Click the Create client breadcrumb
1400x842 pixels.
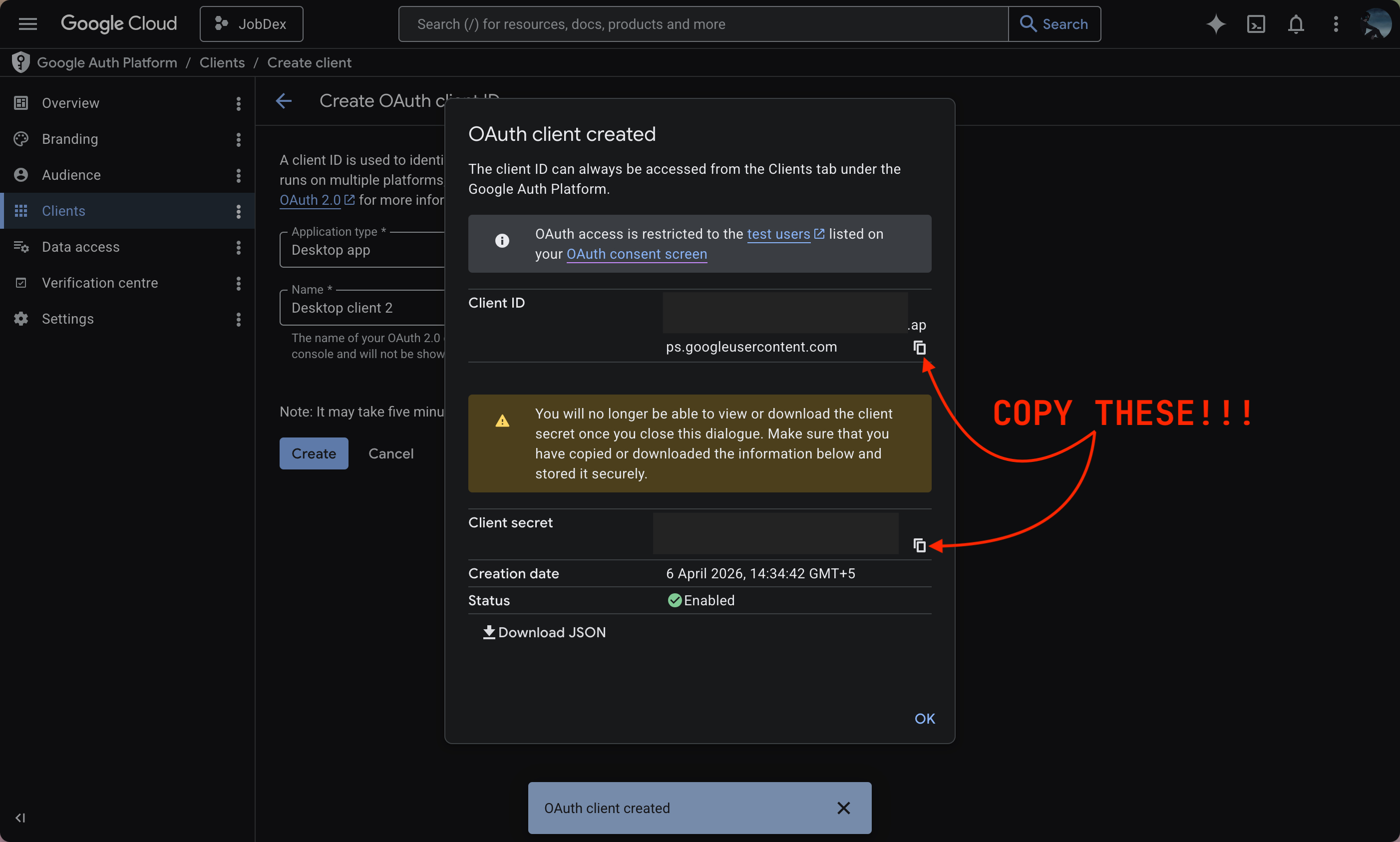click(x=309, y=62)
